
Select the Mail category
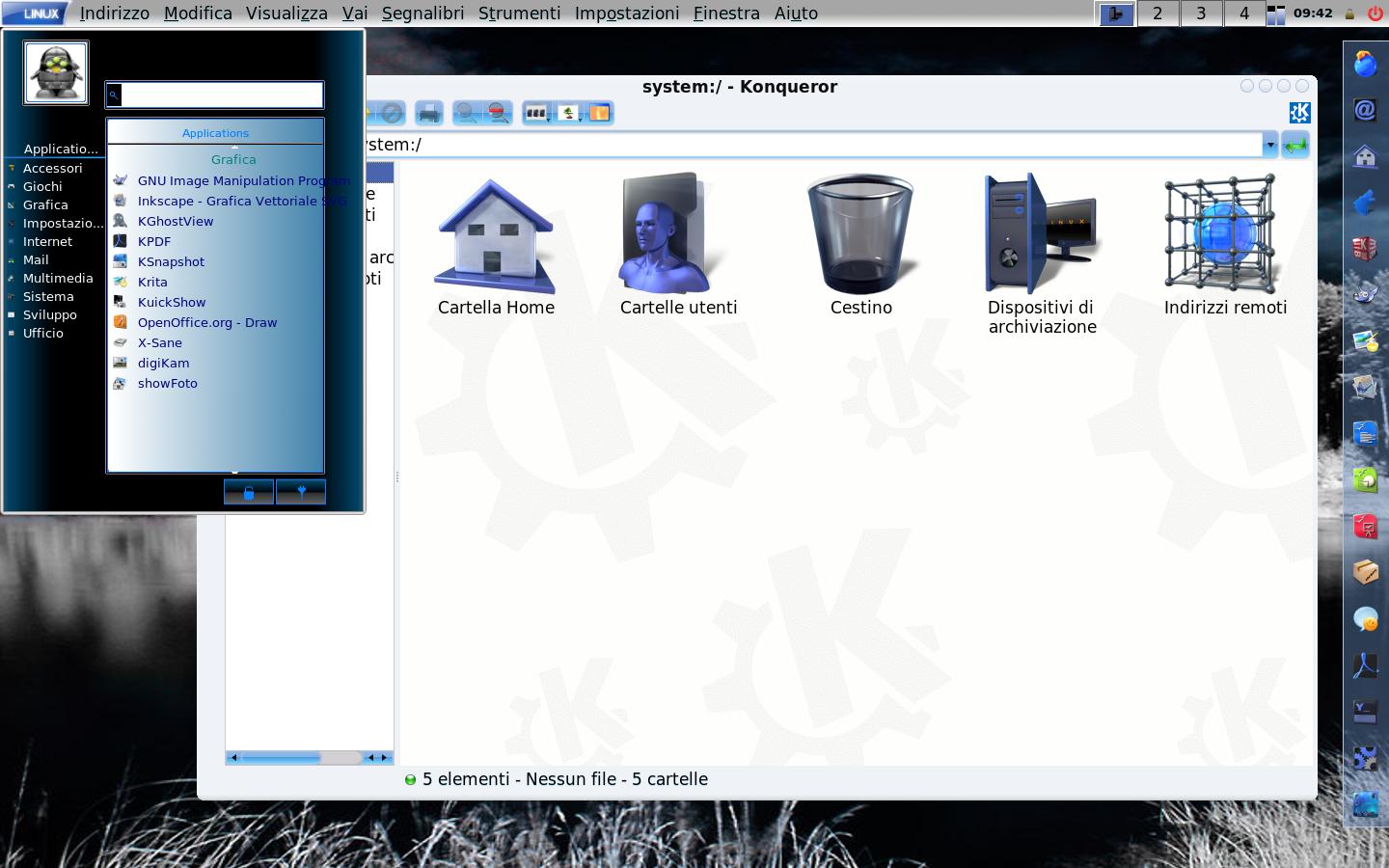[36, 259]
